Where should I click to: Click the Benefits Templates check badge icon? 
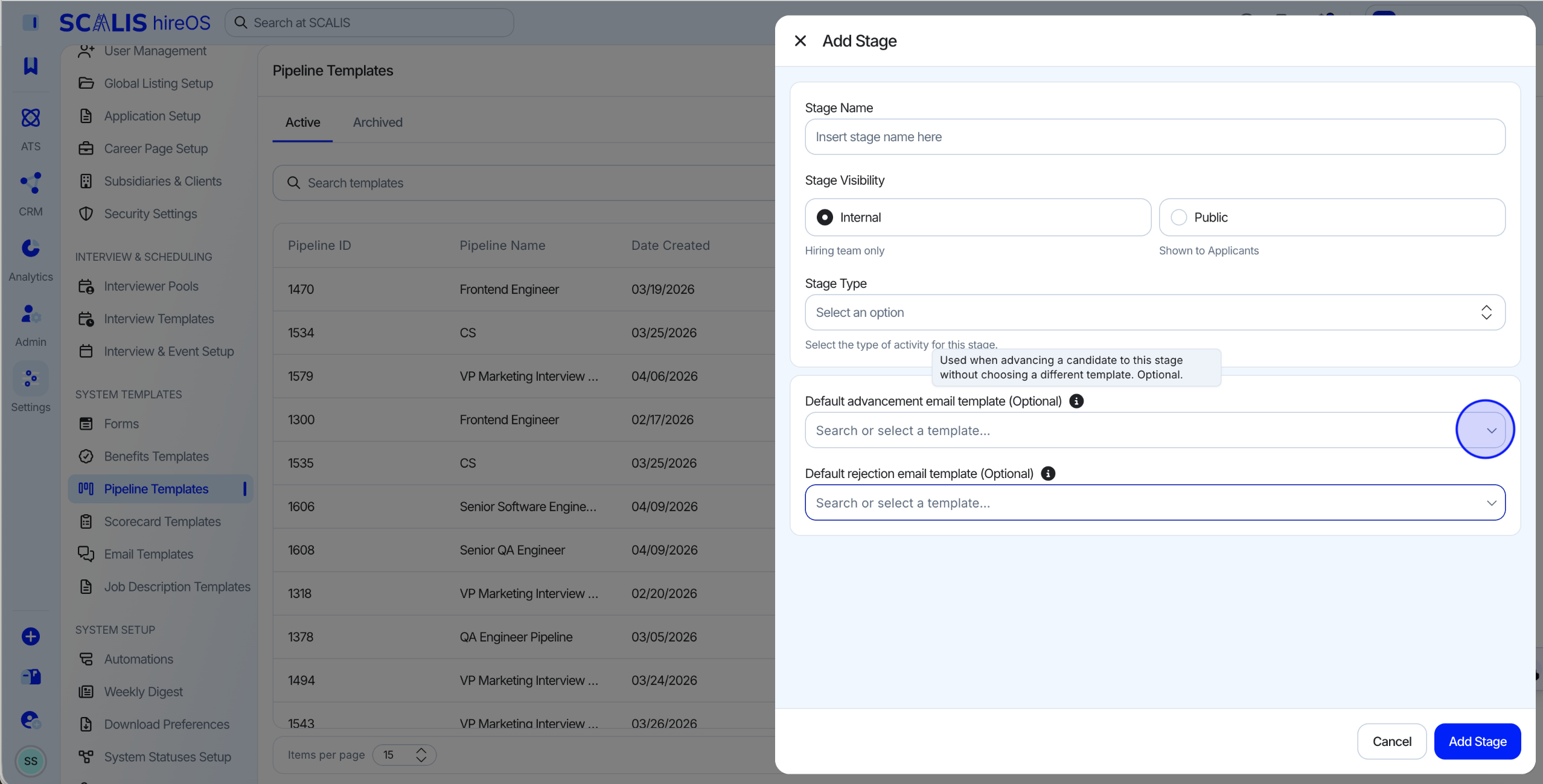(86, 456)
